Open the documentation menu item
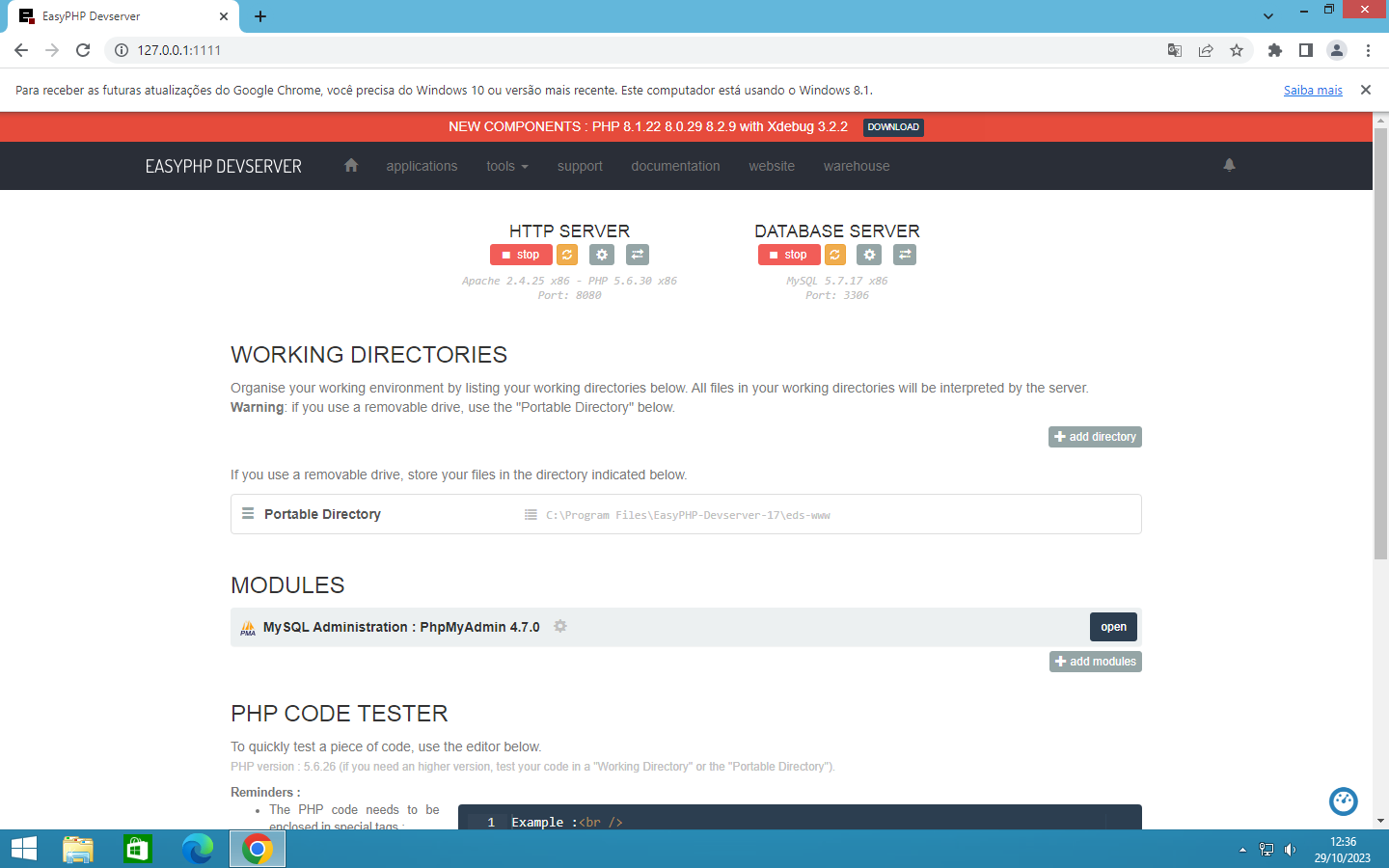This screenshot has height=868, width=1389. point(675,166)
